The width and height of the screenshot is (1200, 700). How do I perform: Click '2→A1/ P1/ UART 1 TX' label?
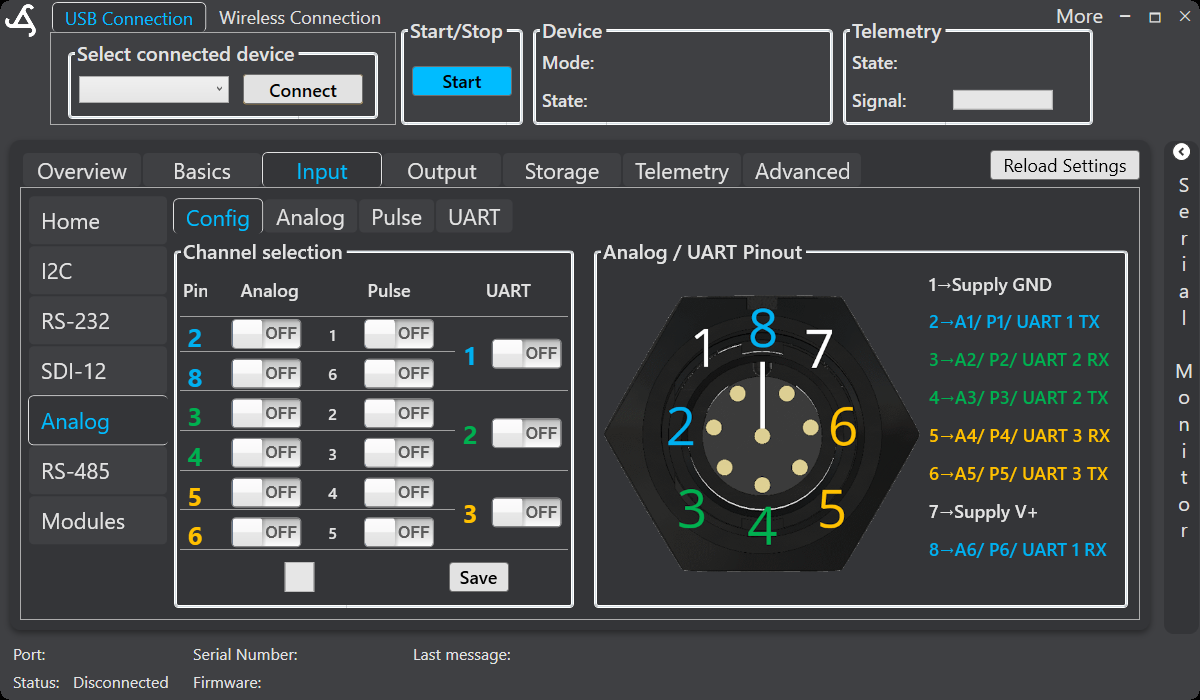click(x=1014, y=322)
